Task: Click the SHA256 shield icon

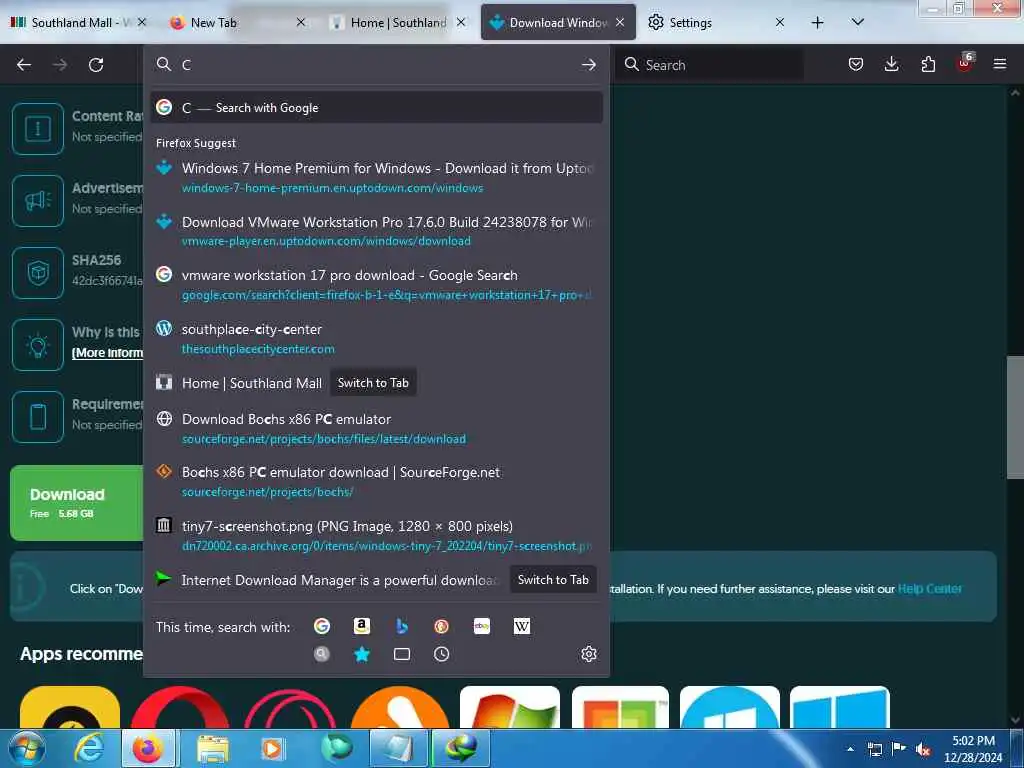Action: pos(38,272)
